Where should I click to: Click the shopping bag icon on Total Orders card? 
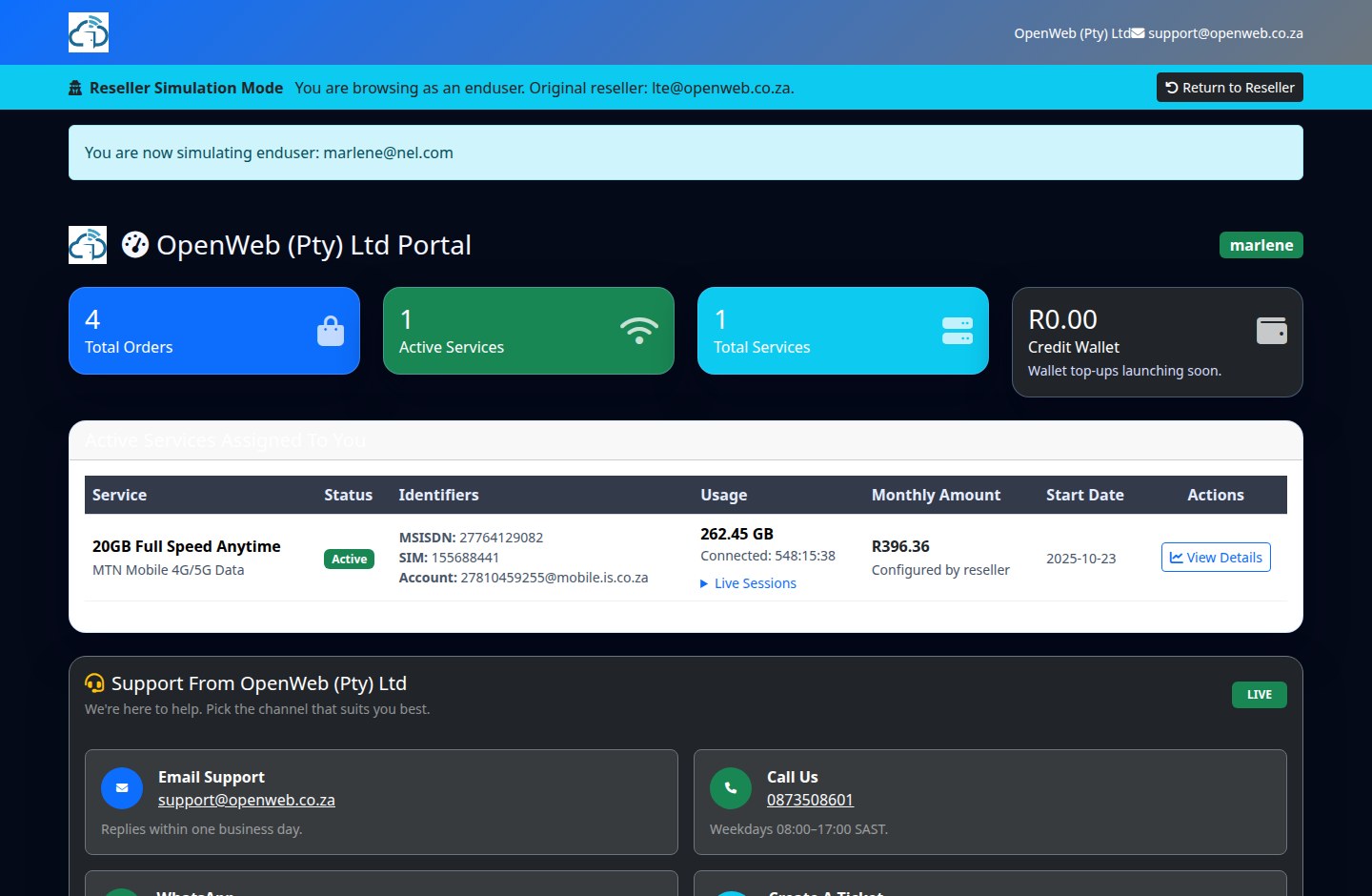[331, 331]
